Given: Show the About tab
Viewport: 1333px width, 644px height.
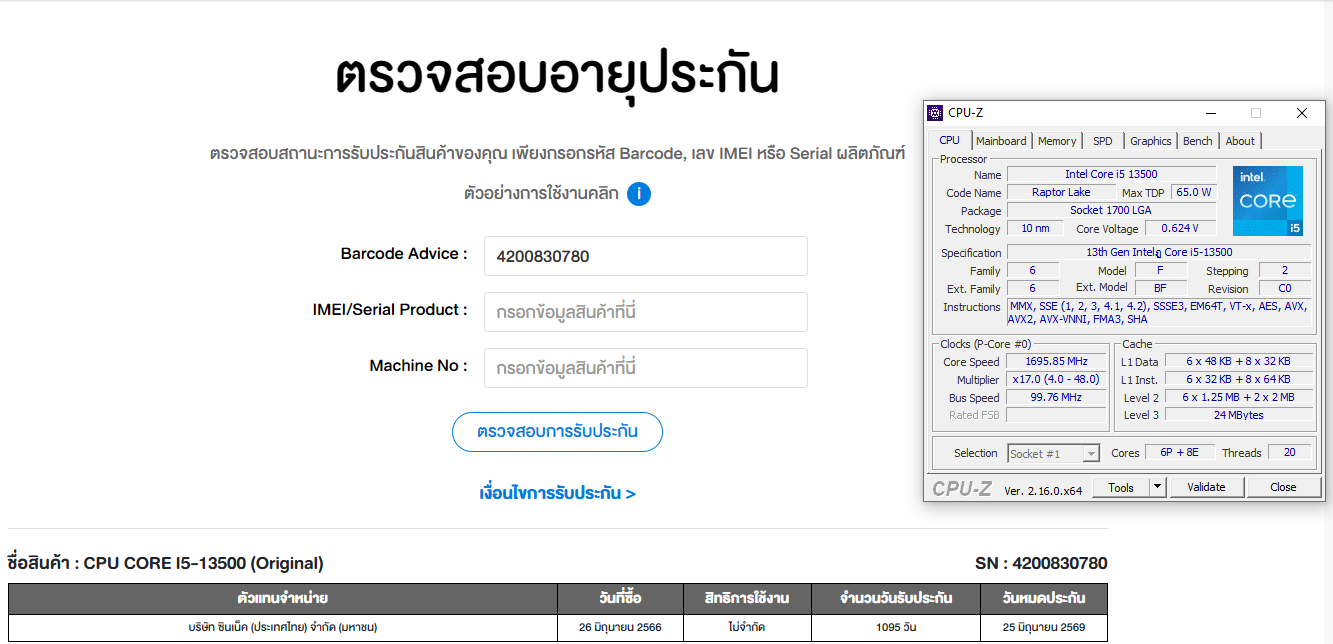Looking at the screenshot, I should coord(1240,141).
